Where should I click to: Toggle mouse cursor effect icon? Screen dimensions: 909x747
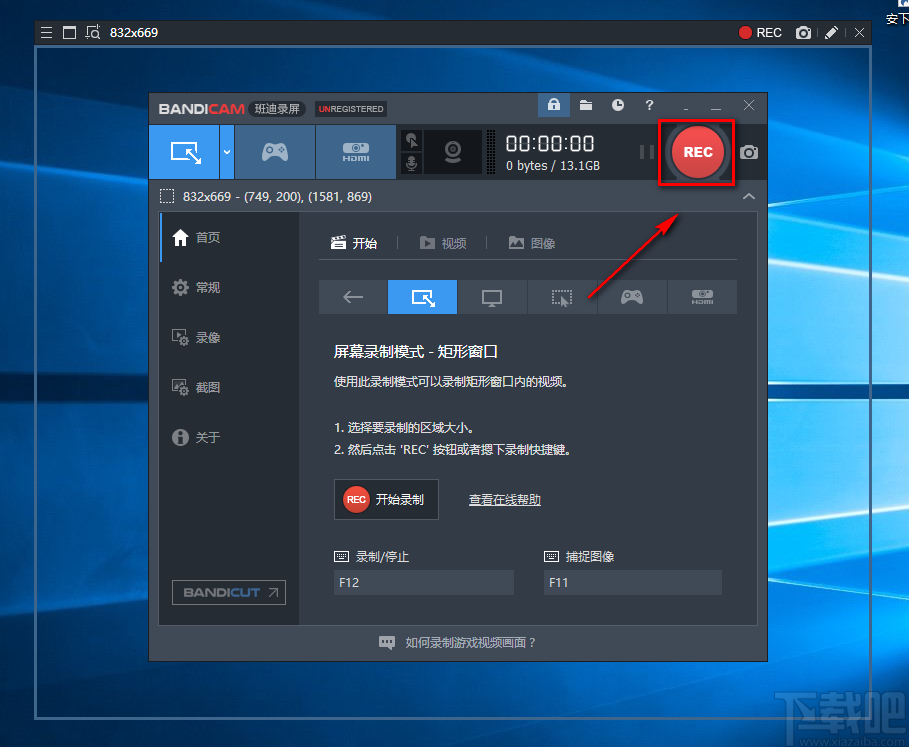412,141
